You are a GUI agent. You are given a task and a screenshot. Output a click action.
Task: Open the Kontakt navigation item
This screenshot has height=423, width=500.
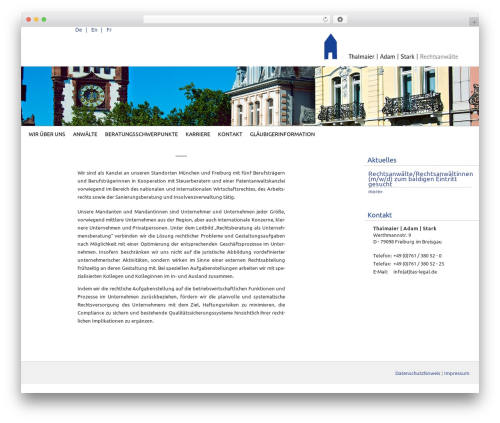tap(230, 134)
